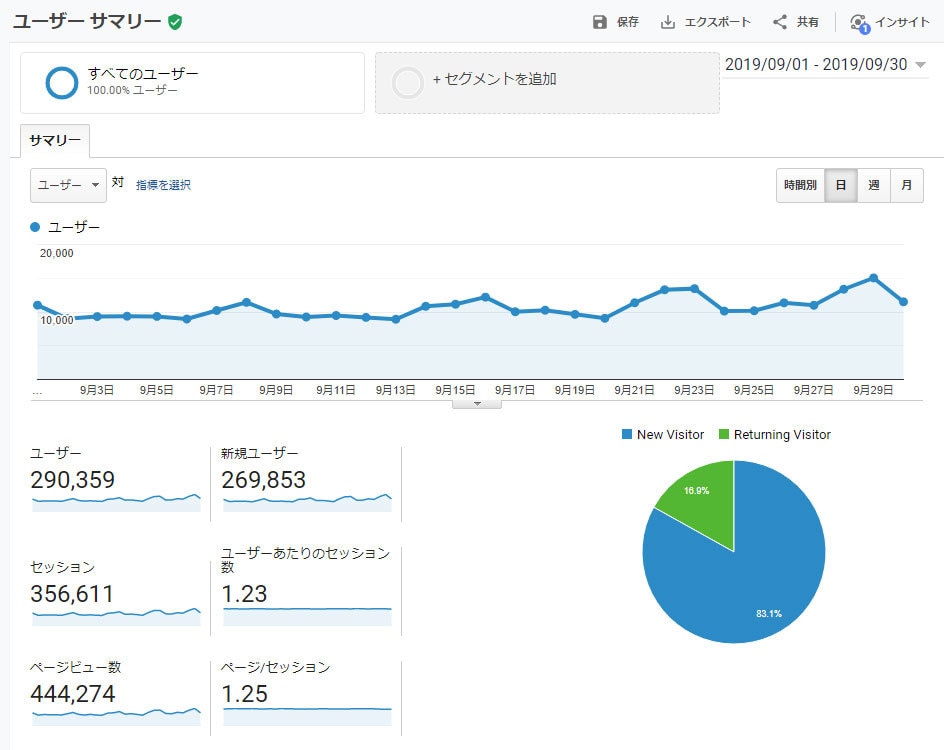Switch chart to 日 view
Image resolution: width=944 pixels, height=750 pixels.
pyautogui.click(x=840, y=185)
